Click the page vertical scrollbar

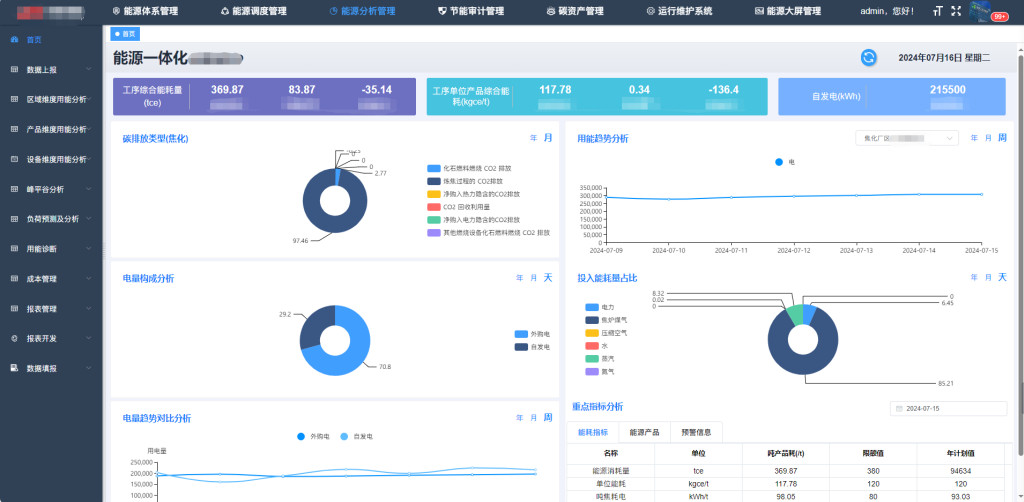[1020, 255]
